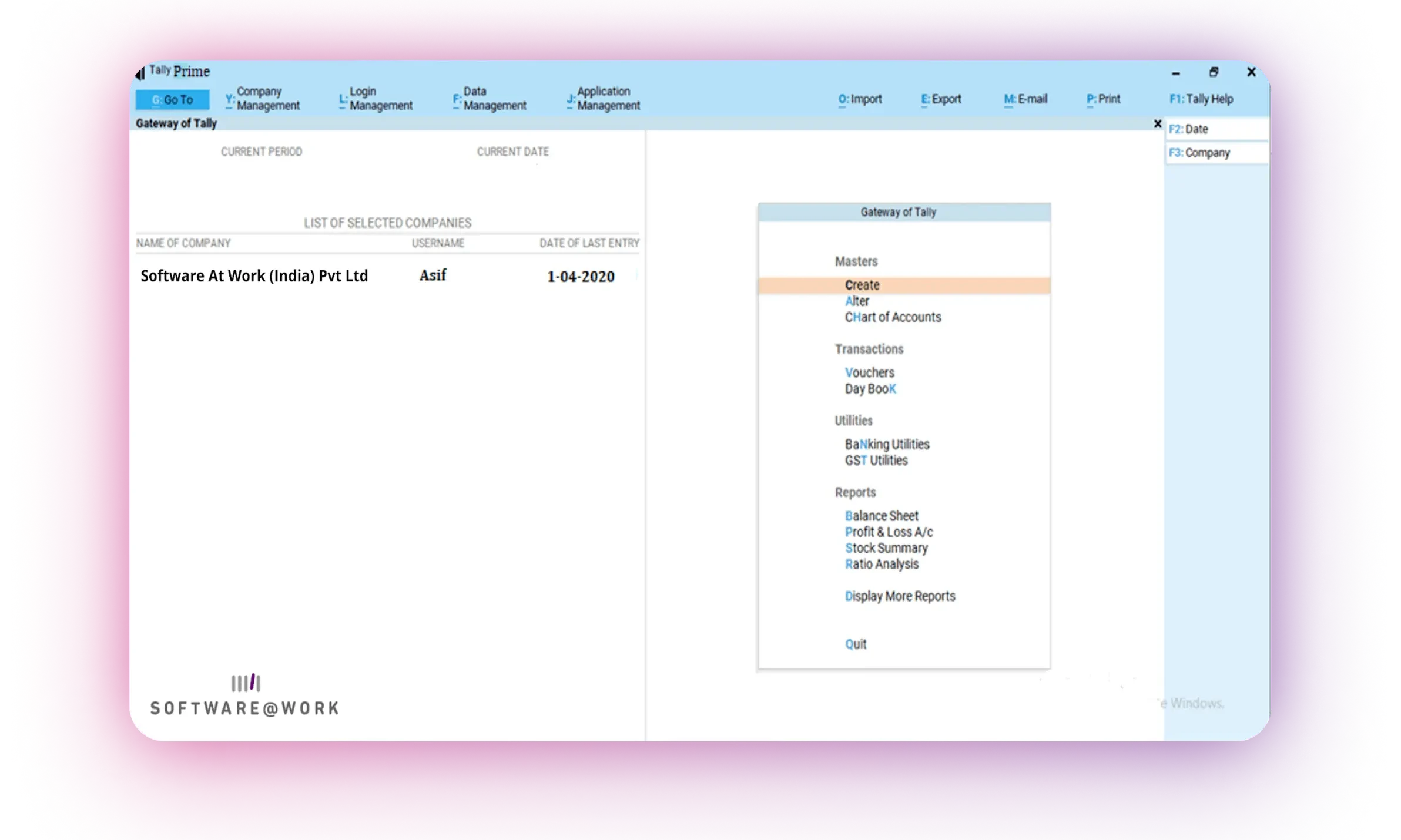Click the TallyPrime logo icon in title bar
The height and width of the screenshot is (840, 1401).
click(140, 73)
